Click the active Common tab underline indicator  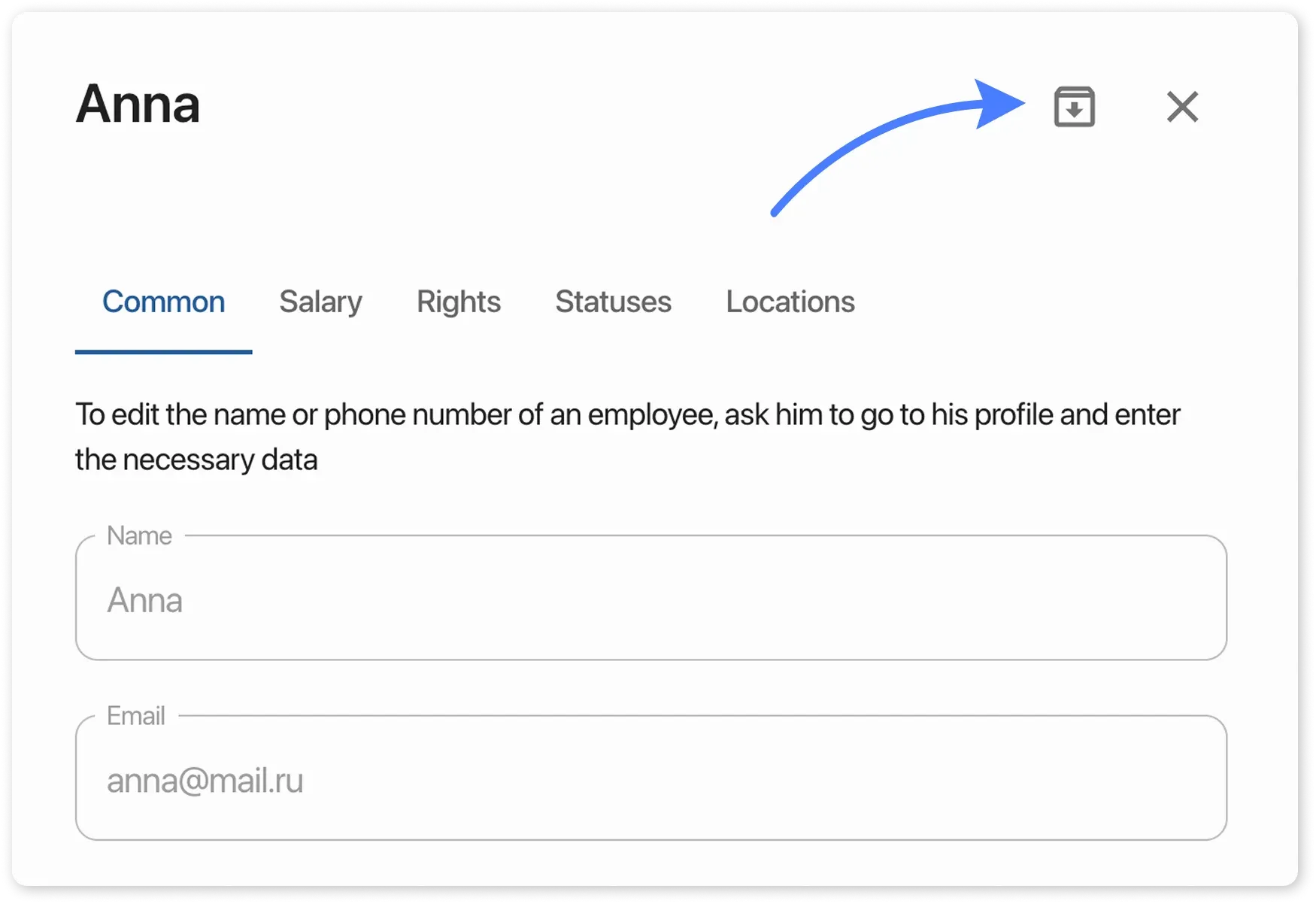tap(163, 350)
